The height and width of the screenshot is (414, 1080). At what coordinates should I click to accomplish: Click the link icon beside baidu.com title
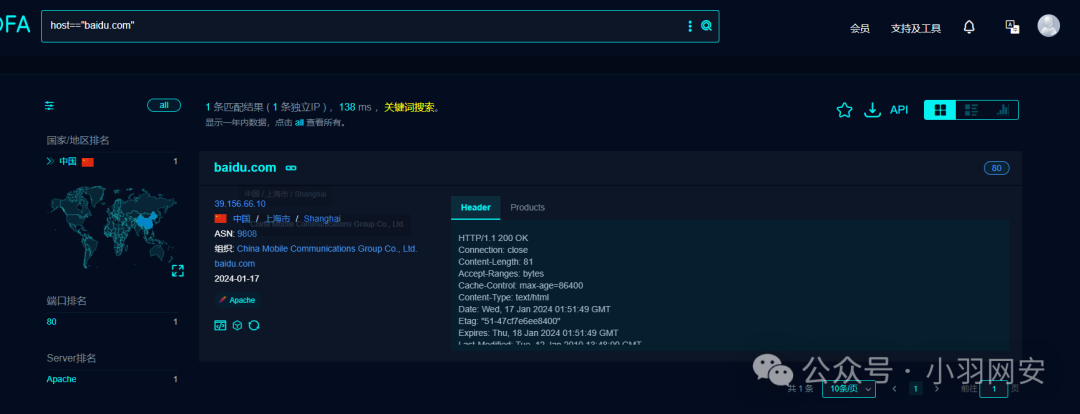tap(291, 168)
